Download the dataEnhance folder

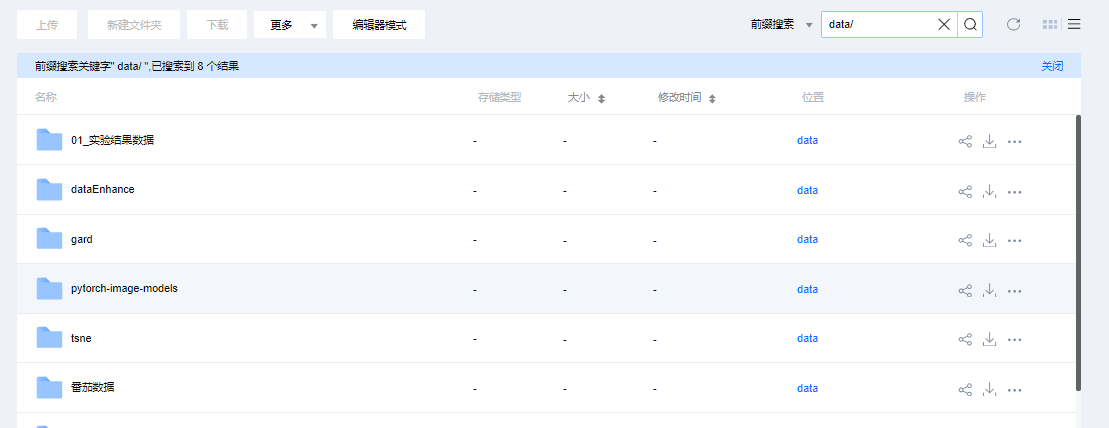pos(989,191)
